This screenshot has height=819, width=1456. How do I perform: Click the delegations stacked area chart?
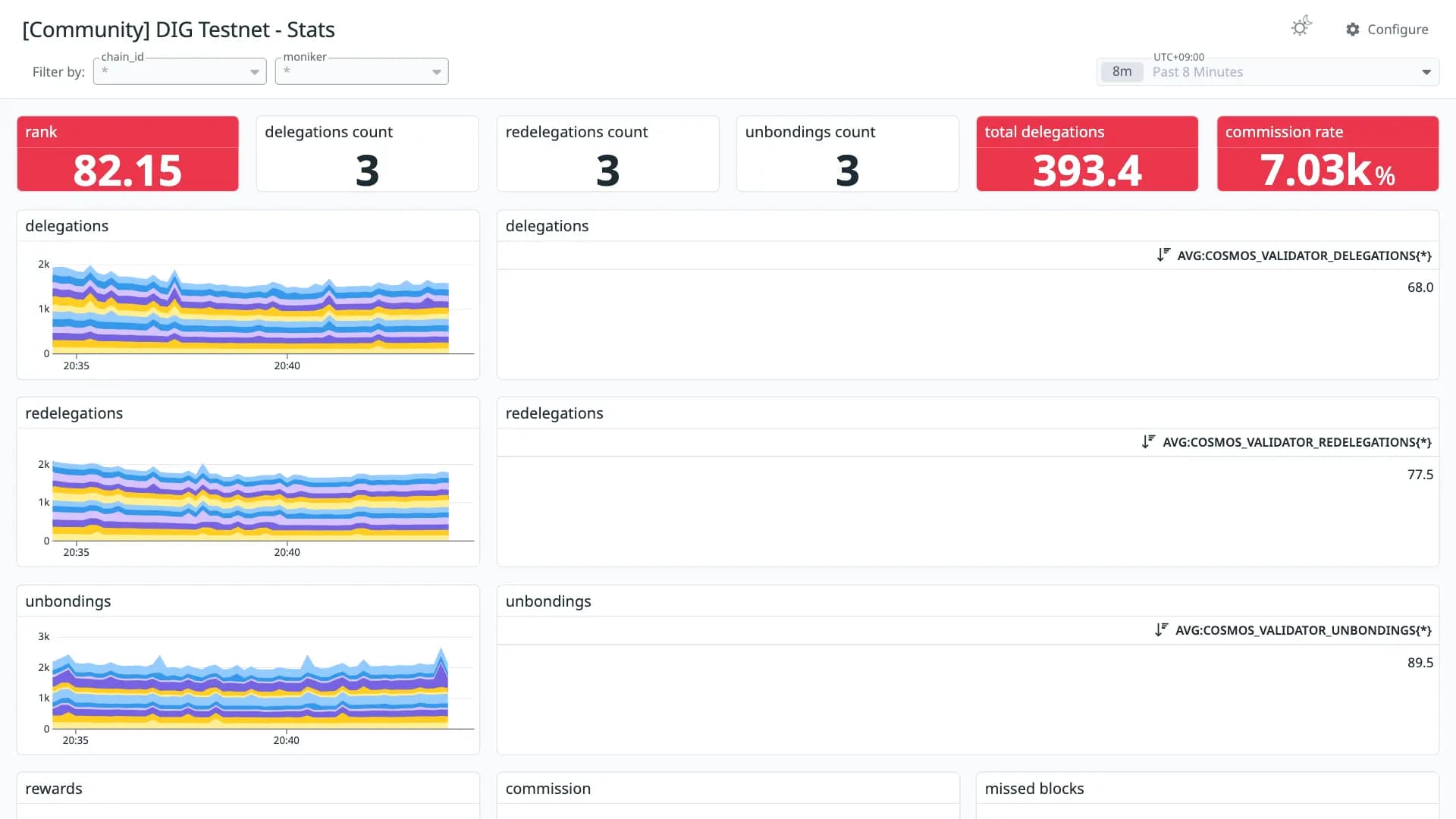point(250,311)
